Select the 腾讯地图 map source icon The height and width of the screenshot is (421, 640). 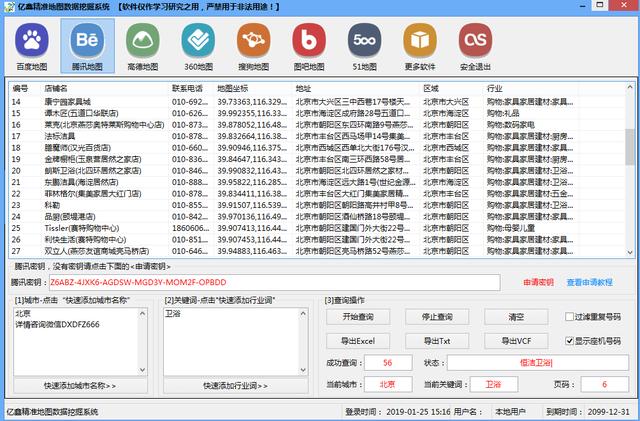90,43
